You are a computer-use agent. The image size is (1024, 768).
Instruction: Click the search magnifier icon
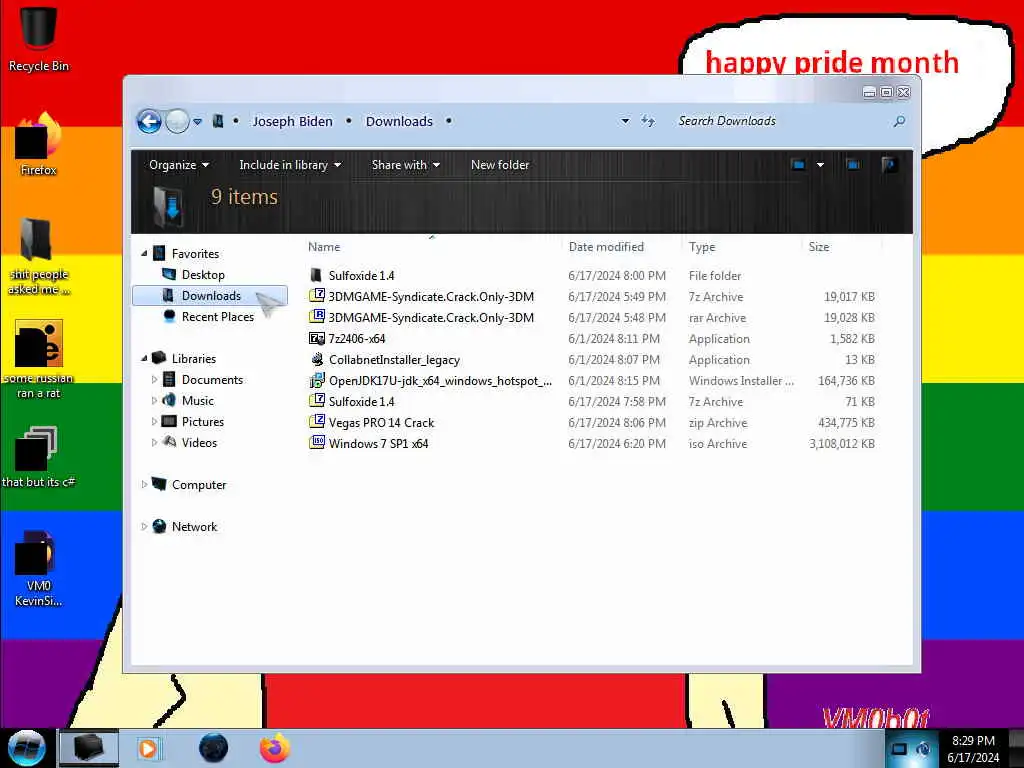click(899, 121)
